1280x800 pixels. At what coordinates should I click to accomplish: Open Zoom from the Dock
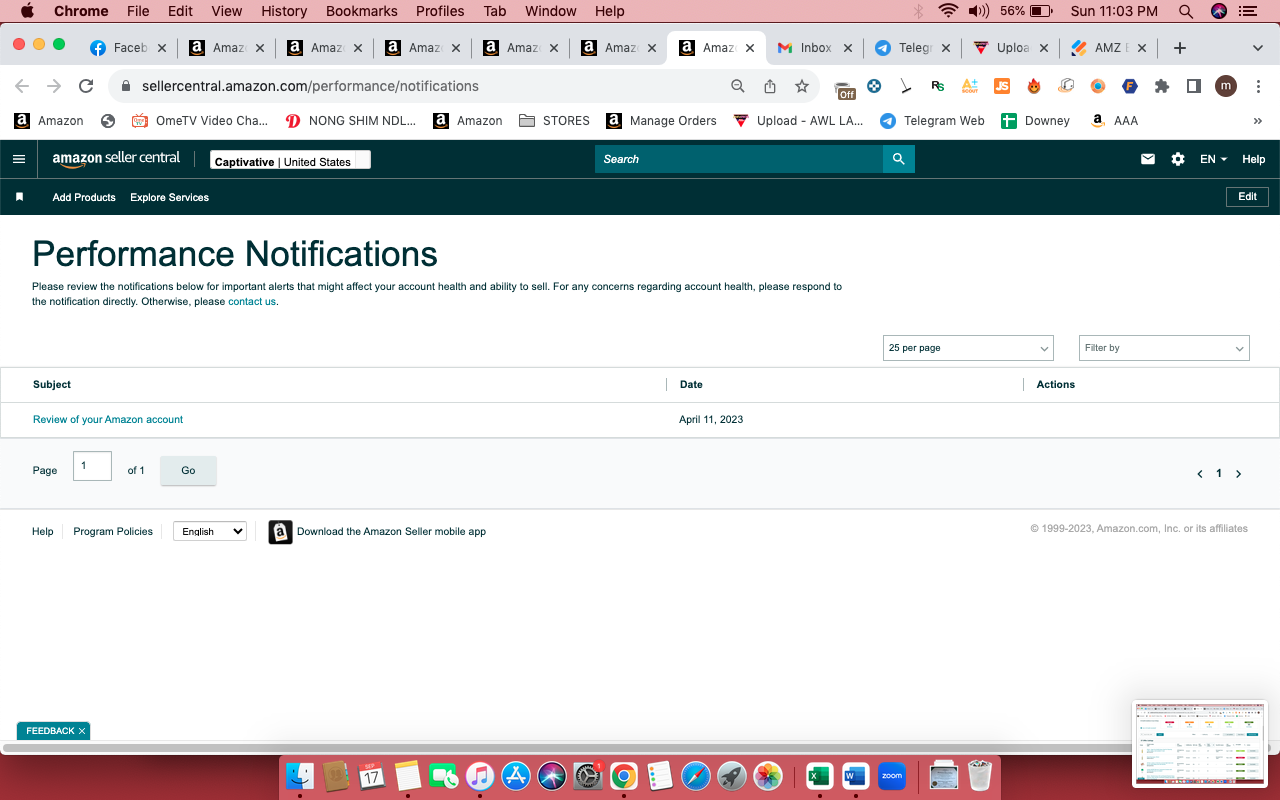coord(892,775)
